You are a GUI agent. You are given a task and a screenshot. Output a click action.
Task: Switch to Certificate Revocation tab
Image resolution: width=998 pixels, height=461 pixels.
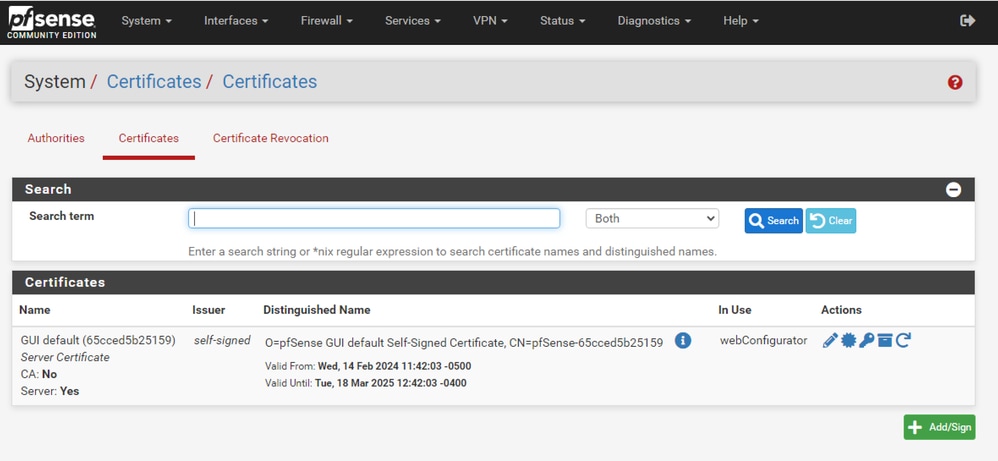point(271,138)
